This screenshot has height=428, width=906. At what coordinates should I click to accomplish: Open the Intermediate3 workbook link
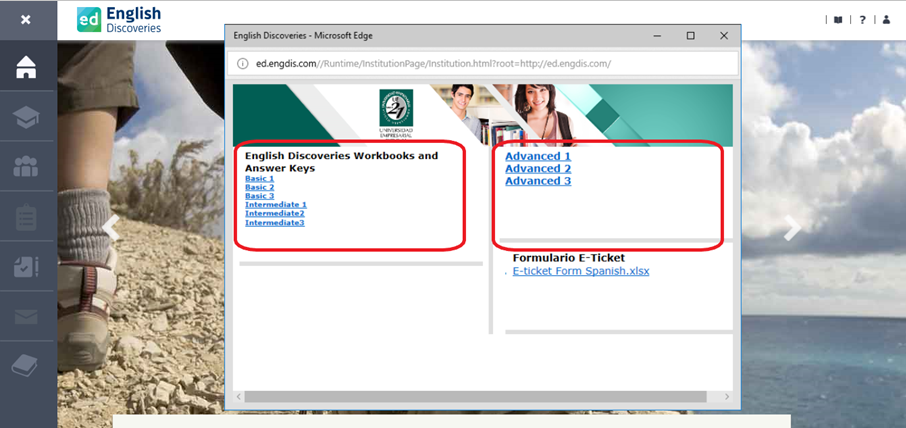point(274,222)
